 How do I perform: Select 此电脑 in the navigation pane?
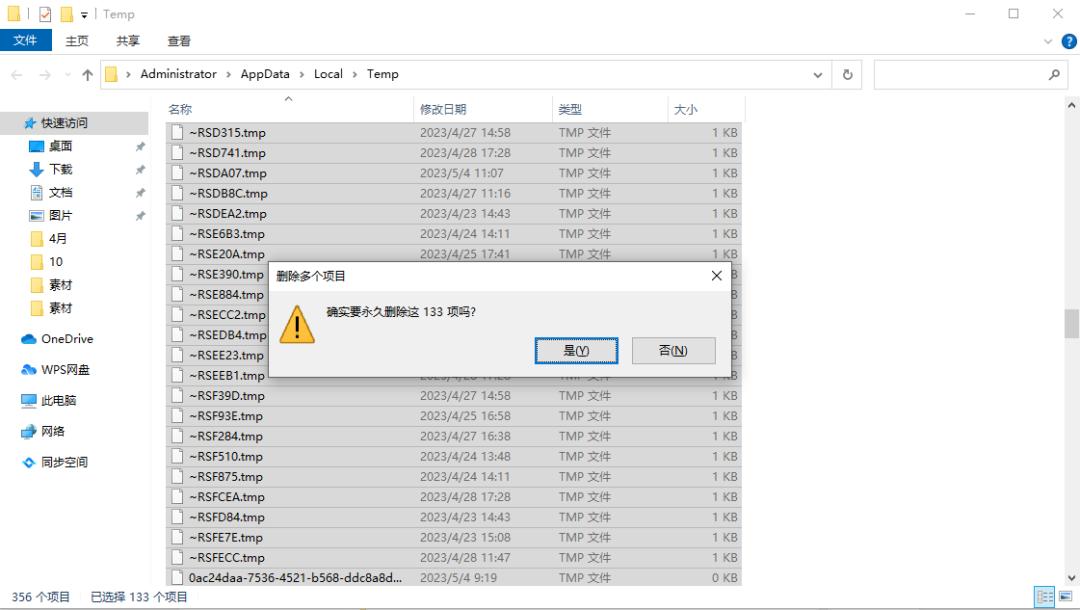pos(58,401)
